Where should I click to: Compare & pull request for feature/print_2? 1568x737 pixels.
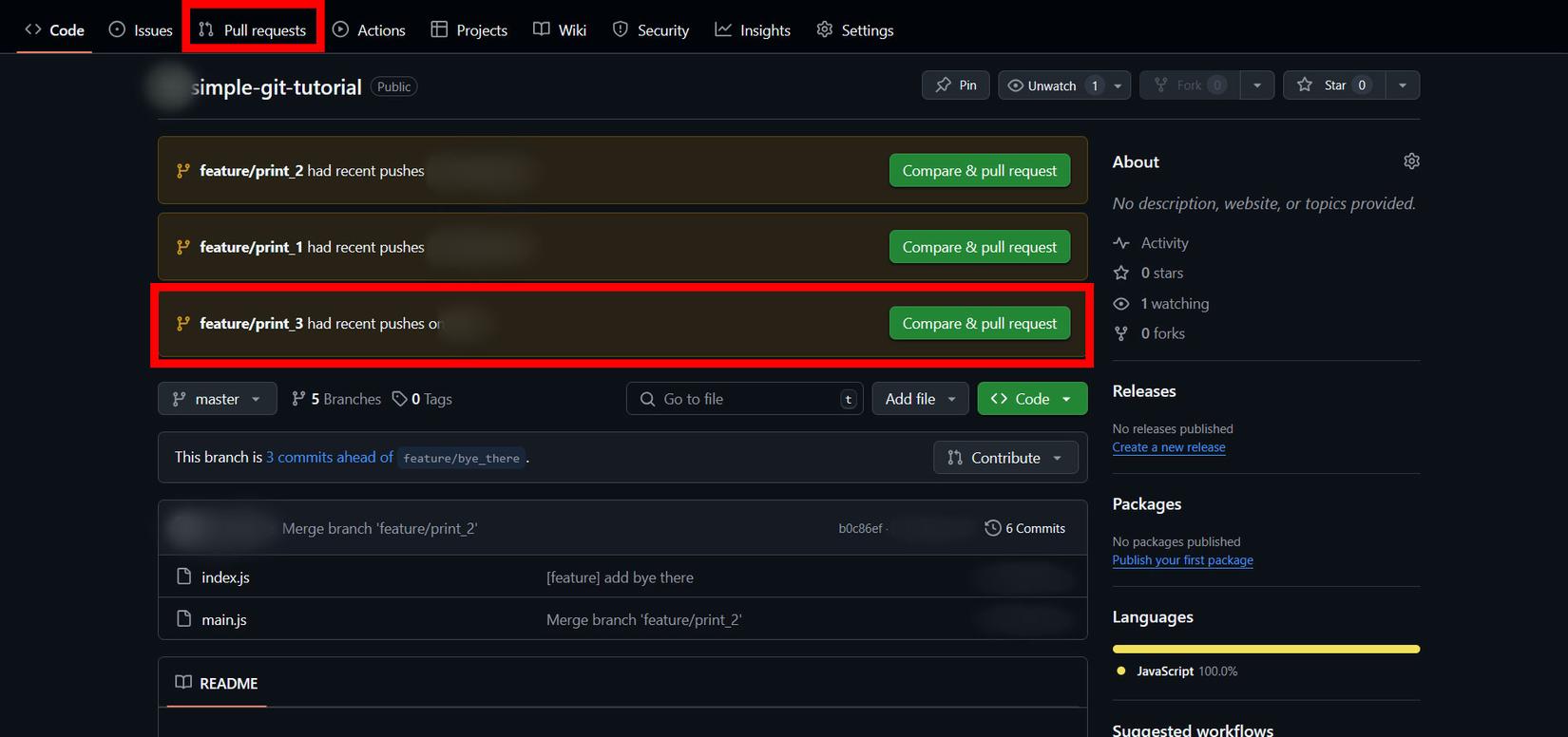tap(980, 171)
